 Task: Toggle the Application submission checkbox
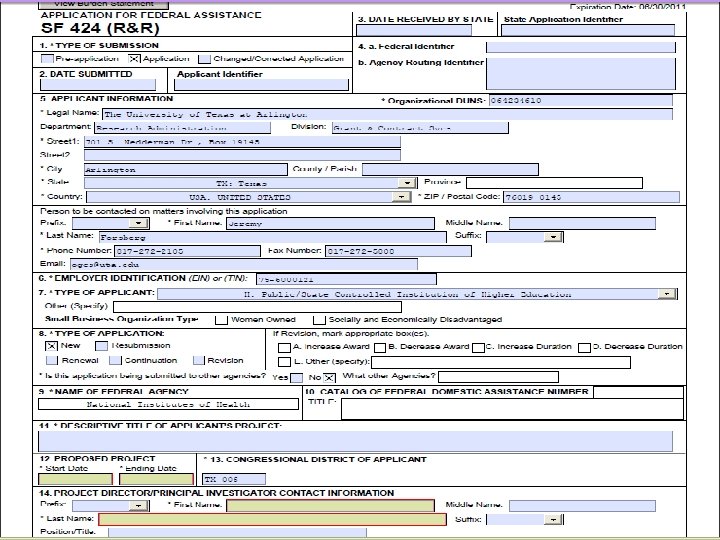point(134,59)
